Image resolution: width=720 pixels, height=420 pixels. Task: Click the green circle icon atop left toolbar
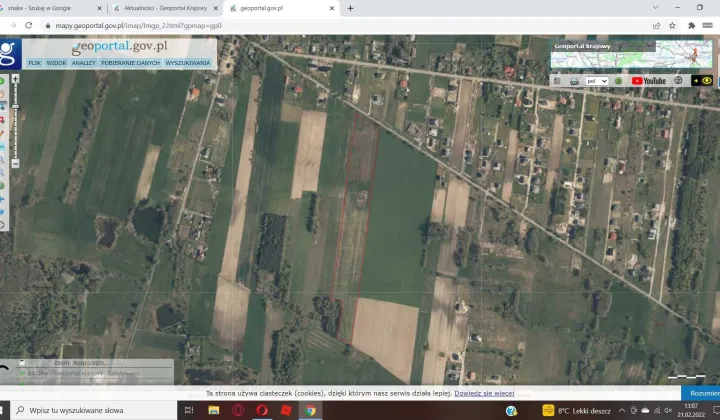coord(2,81)
